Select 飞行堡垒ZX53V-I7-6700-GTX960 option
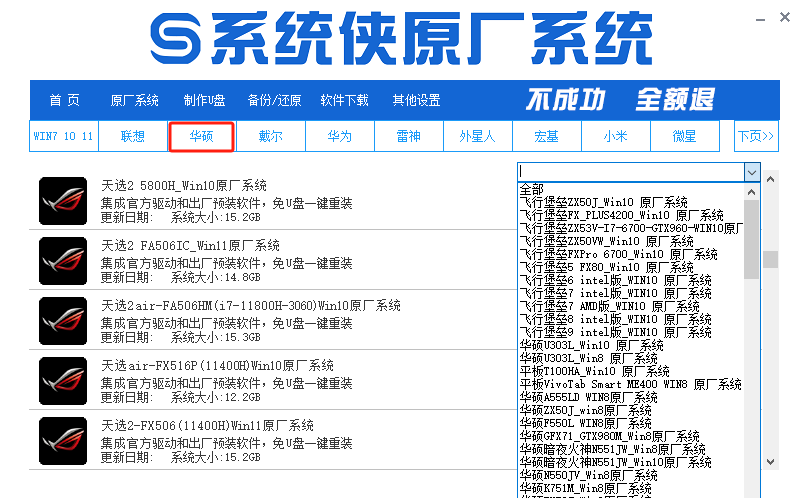The height and width of the screenshot is (498, 808). point(631,228)
